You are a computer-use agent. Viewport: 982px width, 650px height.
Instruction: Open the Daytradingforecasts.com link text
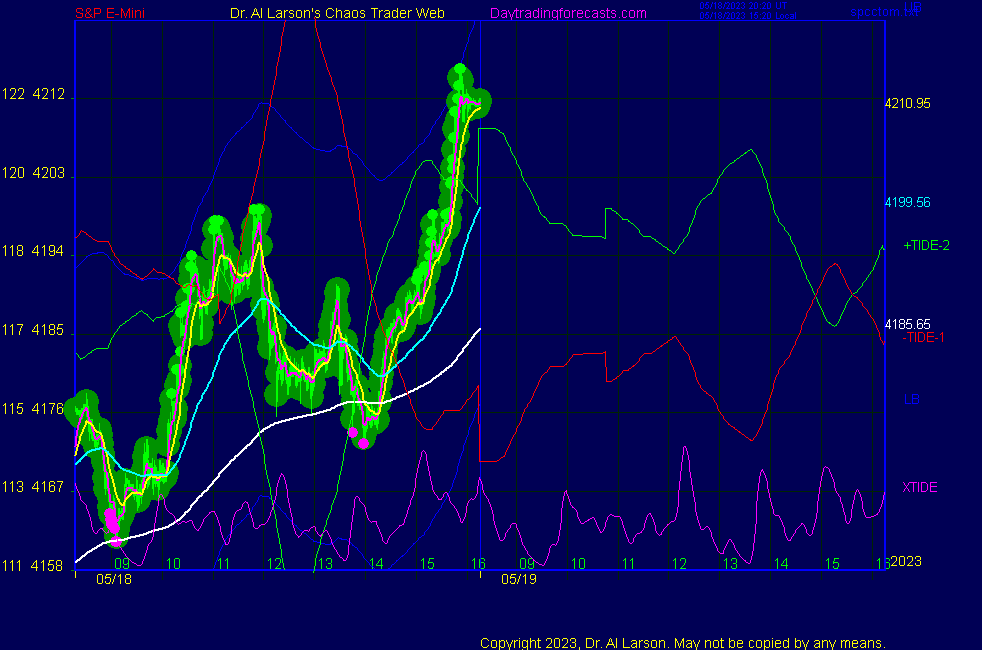(x=568, y=13)
